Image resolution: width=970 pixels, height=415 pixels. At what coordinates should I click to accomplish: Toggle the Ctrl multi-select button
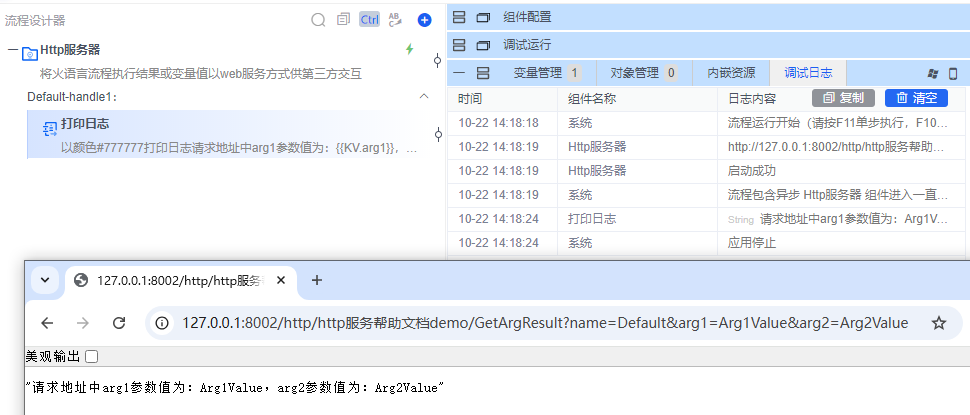[369, 20]
